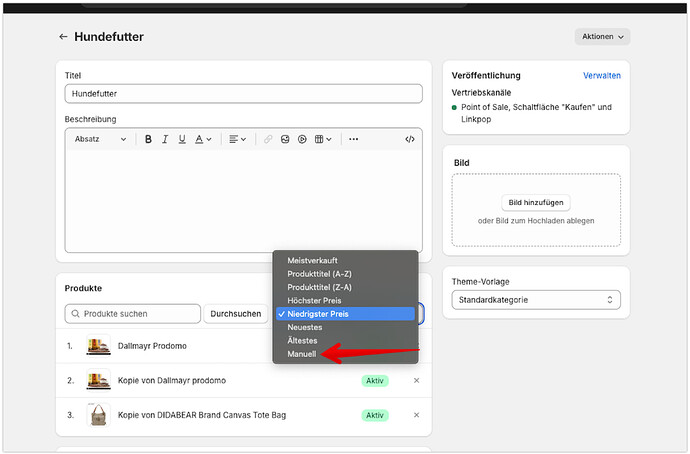This screenshot has height=454, width=690.
Task: Click the Durchsuchen button
Action: click(x=235, y=314)
